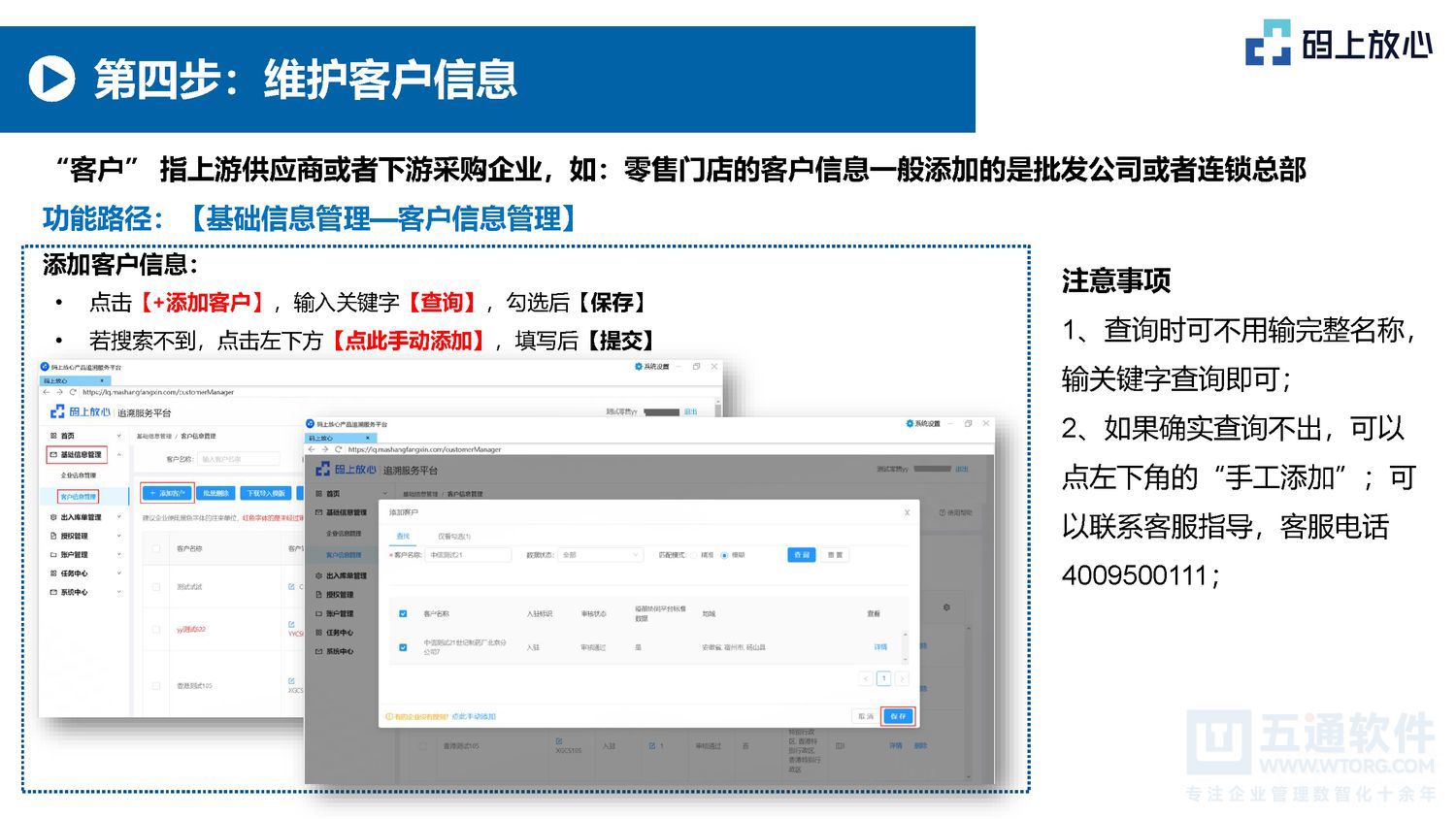Select the 模糊 matching mode radio button
The width and height of the screenshot is (1456, 819).
pyautogui.click(x=724, y=555)
